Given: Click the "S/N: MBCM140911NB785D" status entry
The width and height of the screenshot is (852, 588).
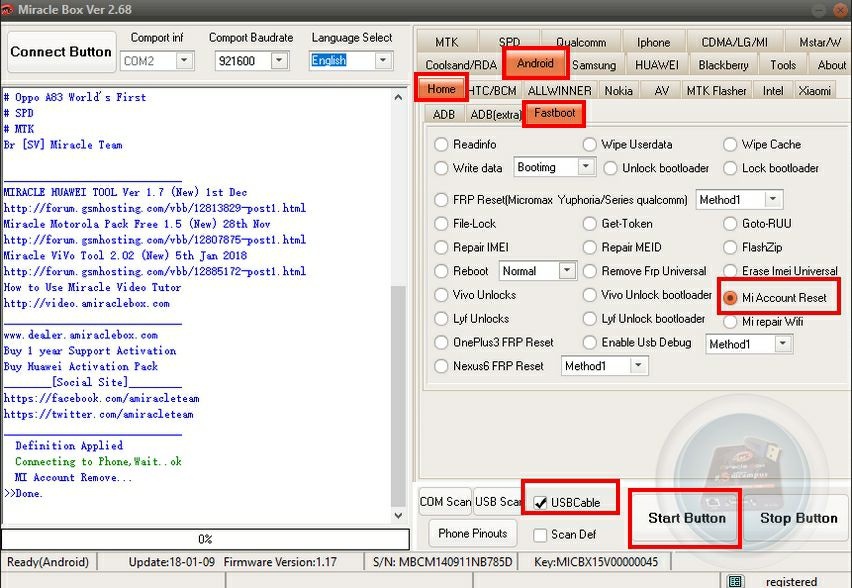Looking at the screenshot, I should click(x=442, y=562).
